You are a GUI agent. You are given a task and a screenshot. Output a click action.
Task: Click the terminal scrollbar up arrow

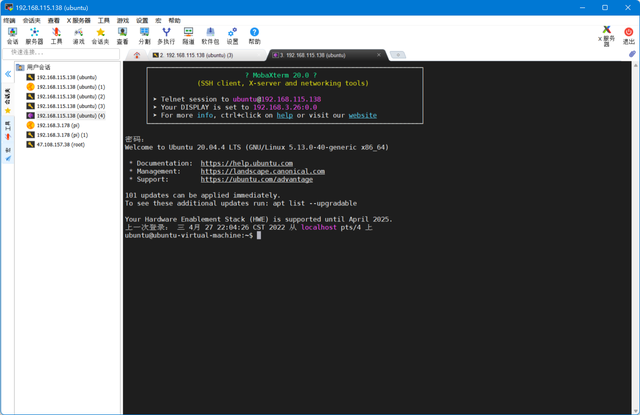coord(636,65)
